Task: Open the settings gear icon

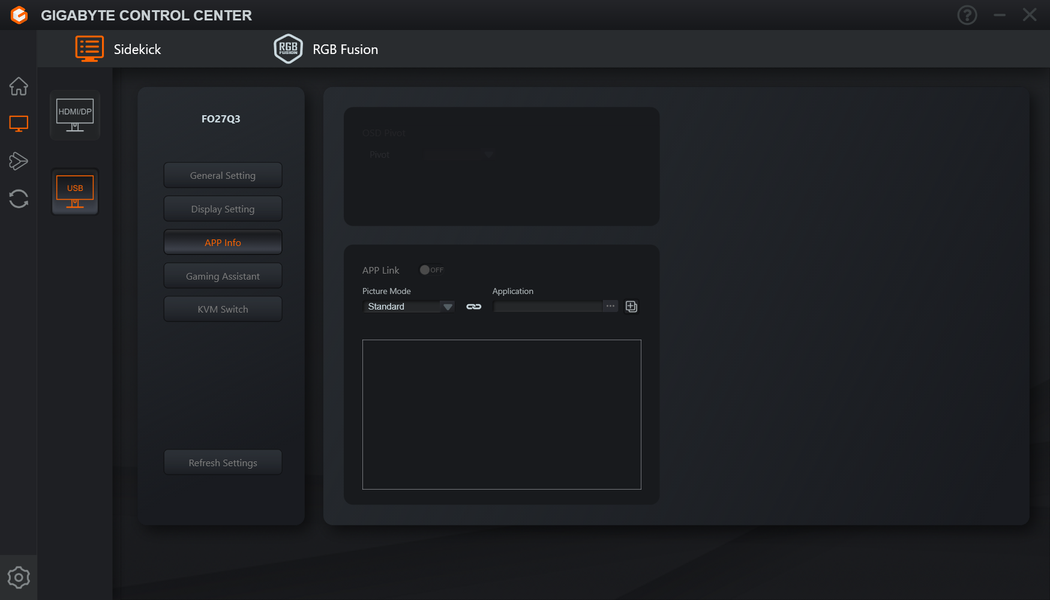Action: pyautogui.click(x=18, y=577)
